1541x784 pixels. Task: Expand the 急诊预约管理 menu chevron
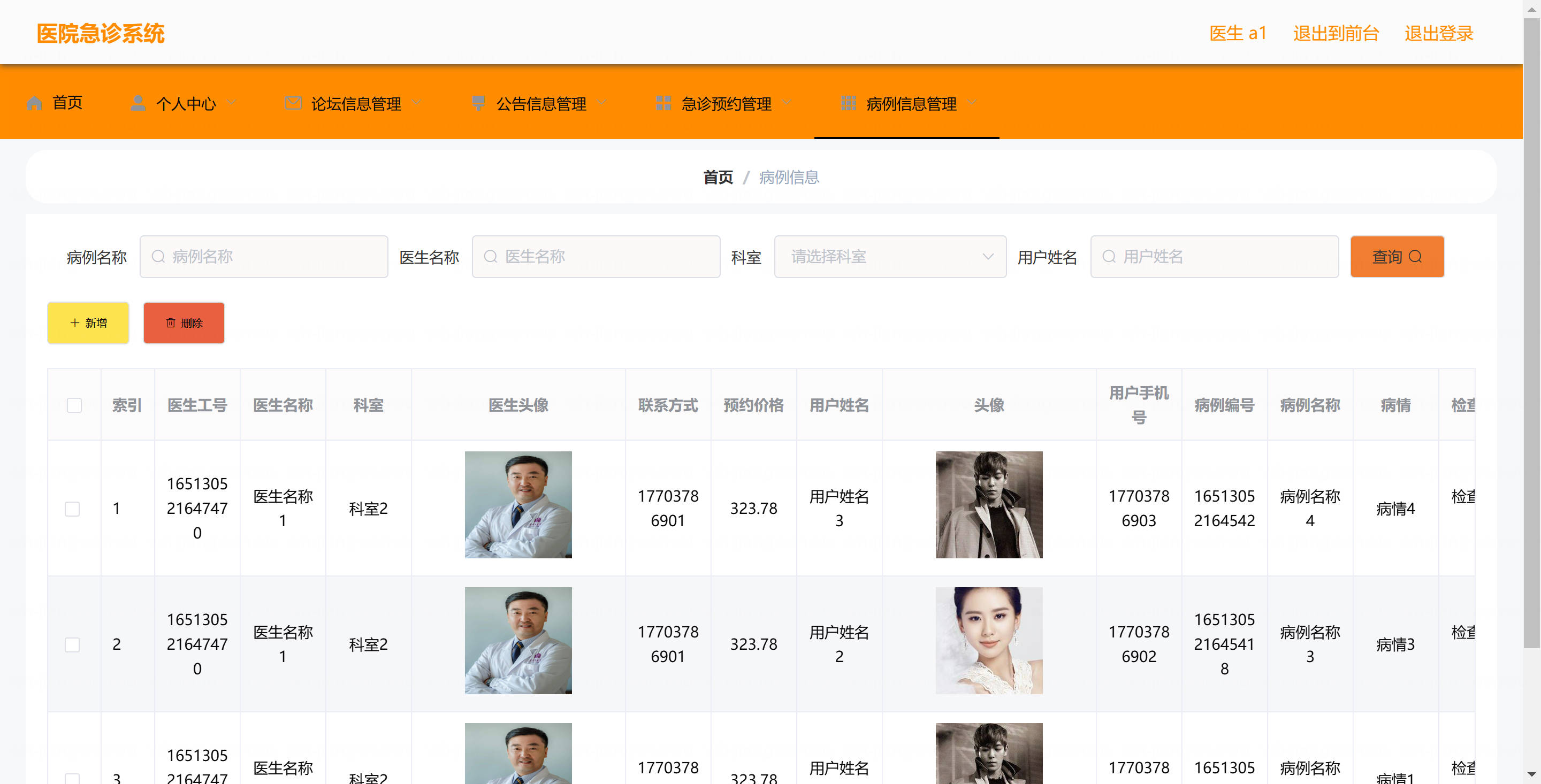coord(787,102)
